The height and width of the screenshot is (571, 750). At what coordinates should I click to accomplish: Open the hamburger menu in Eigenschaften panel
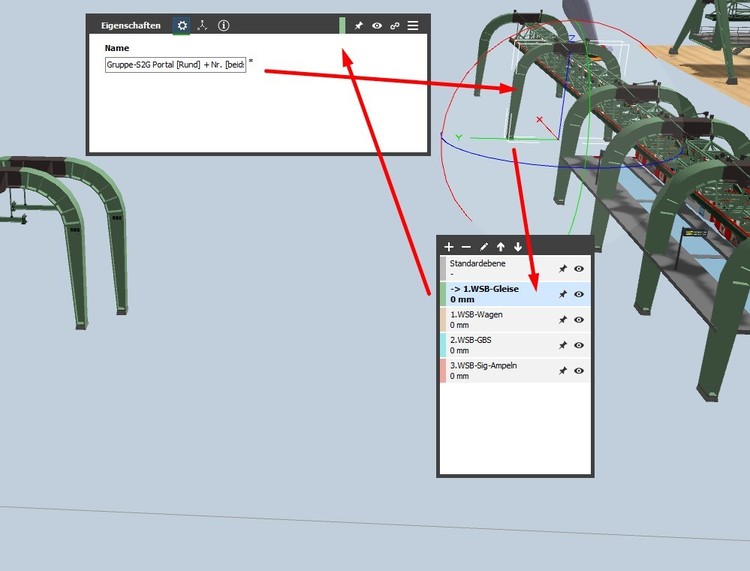[413, 26]
